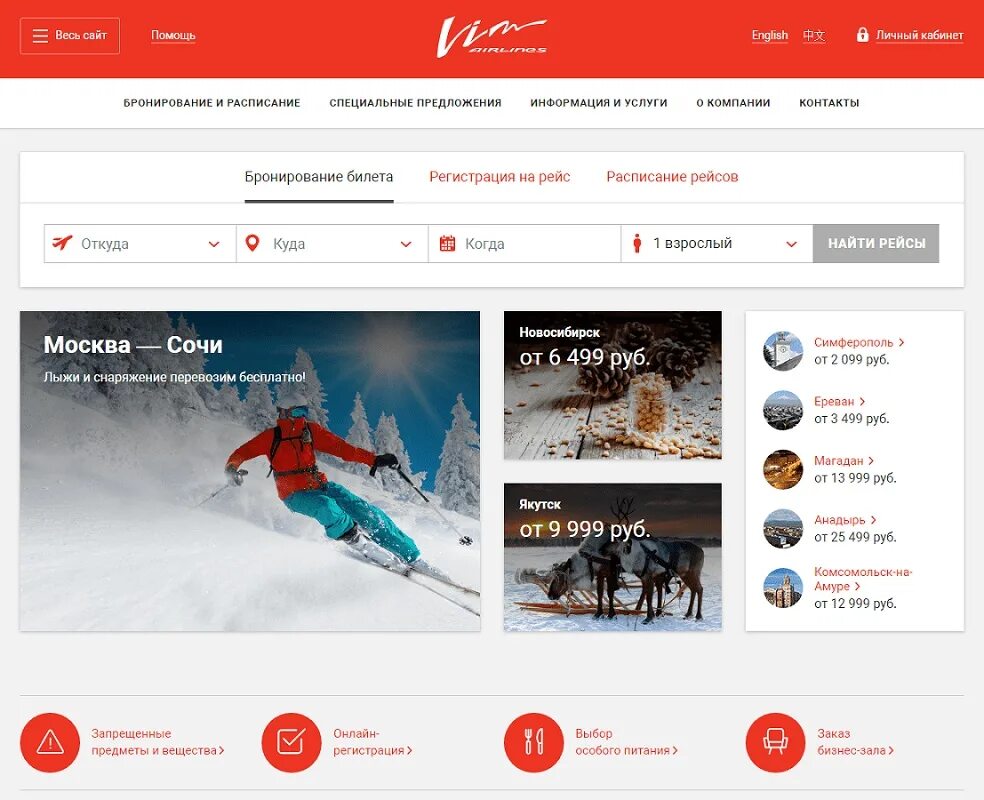The image size is (984, 800).
Task: Open the hamburger menu icon beside Весь сайт
Action: (40, 36)
